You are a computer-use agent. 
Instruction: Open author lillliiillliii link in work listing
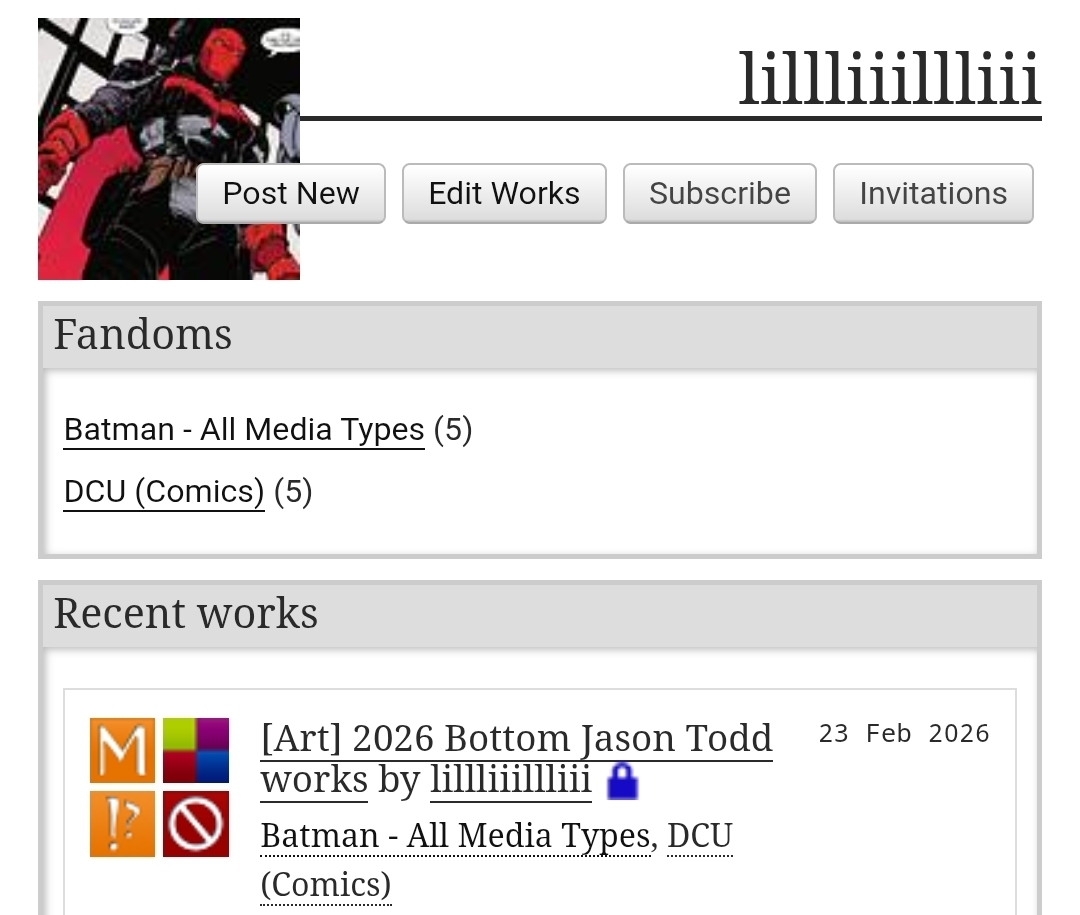(510, 780)
